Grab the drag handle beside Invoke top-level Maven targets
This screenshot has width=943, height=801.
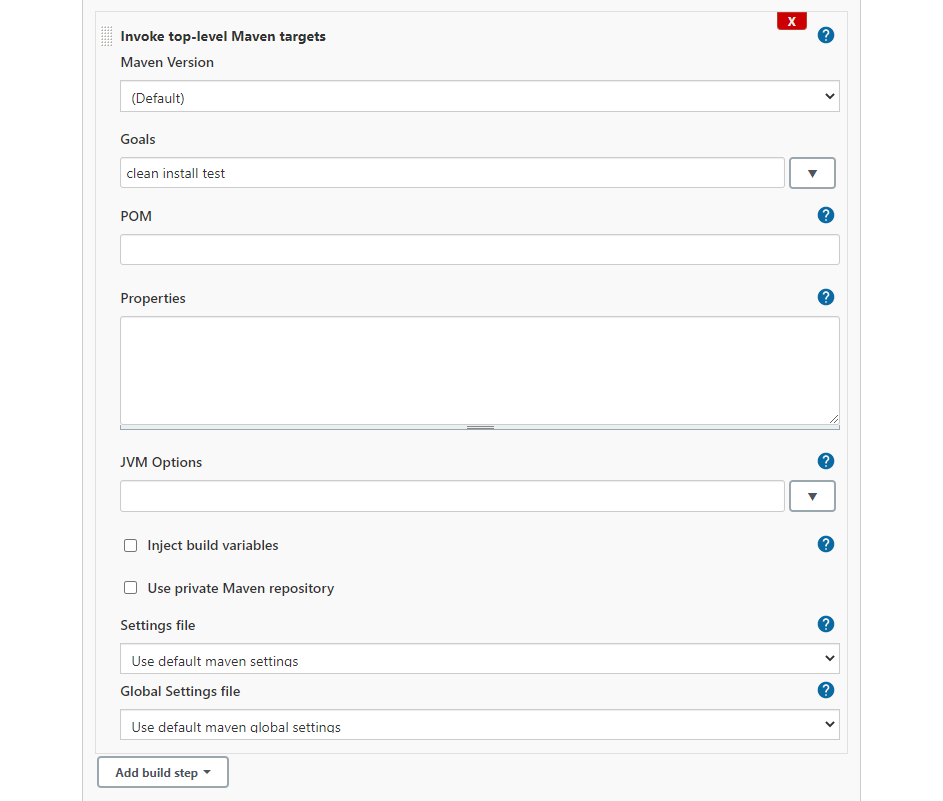click(x=106, y=36)
